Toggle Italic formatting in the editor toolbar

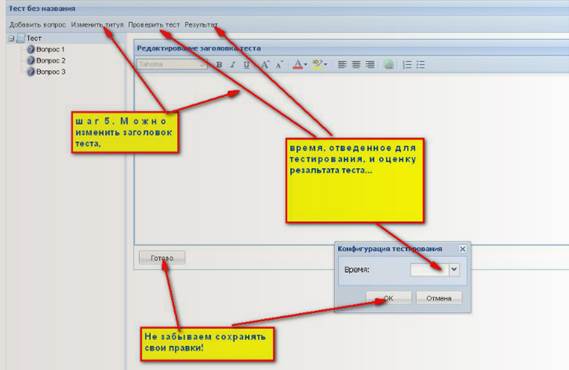(233, 65)
